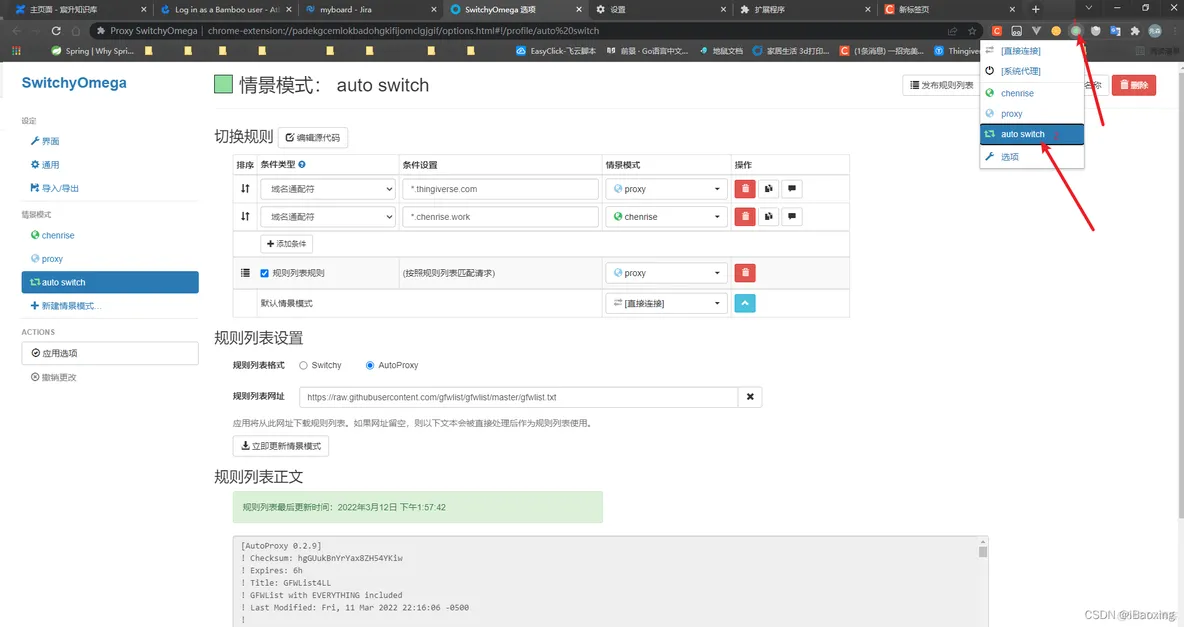Viewport: 1184px width, 627px height.
Task: Change profile dropdown for *.chenrise.work rule
Action: [667, 217]
